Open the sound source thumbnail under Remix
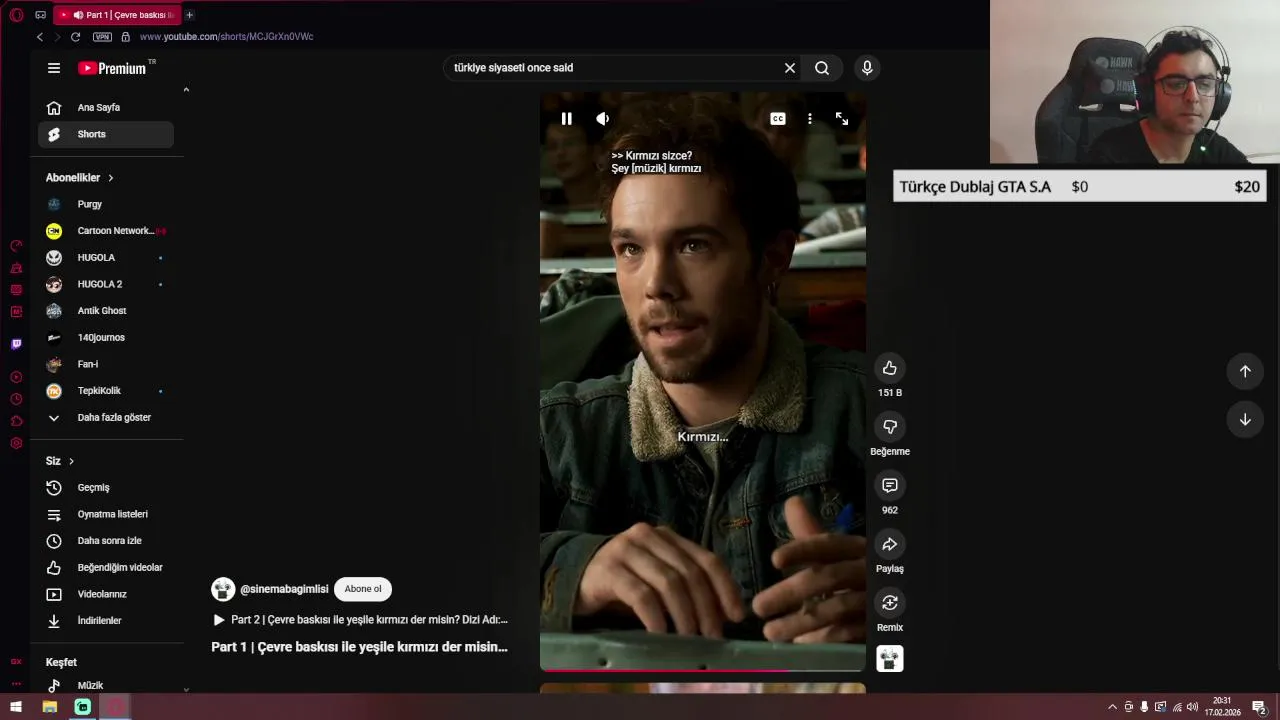This screenshot has height=720, width=1280. pos(890,659)
